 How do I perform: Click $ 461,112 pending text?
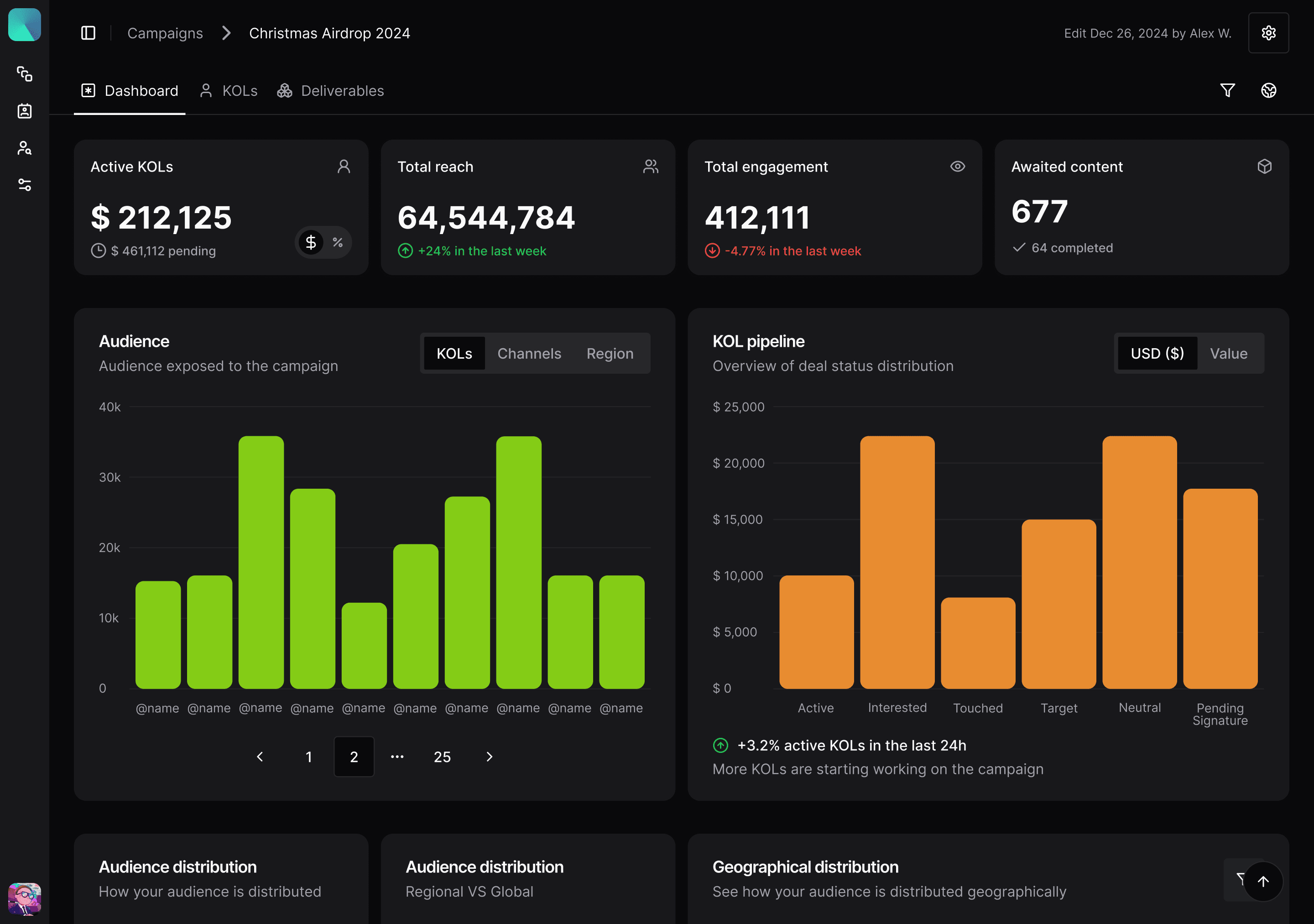(164, 251)
